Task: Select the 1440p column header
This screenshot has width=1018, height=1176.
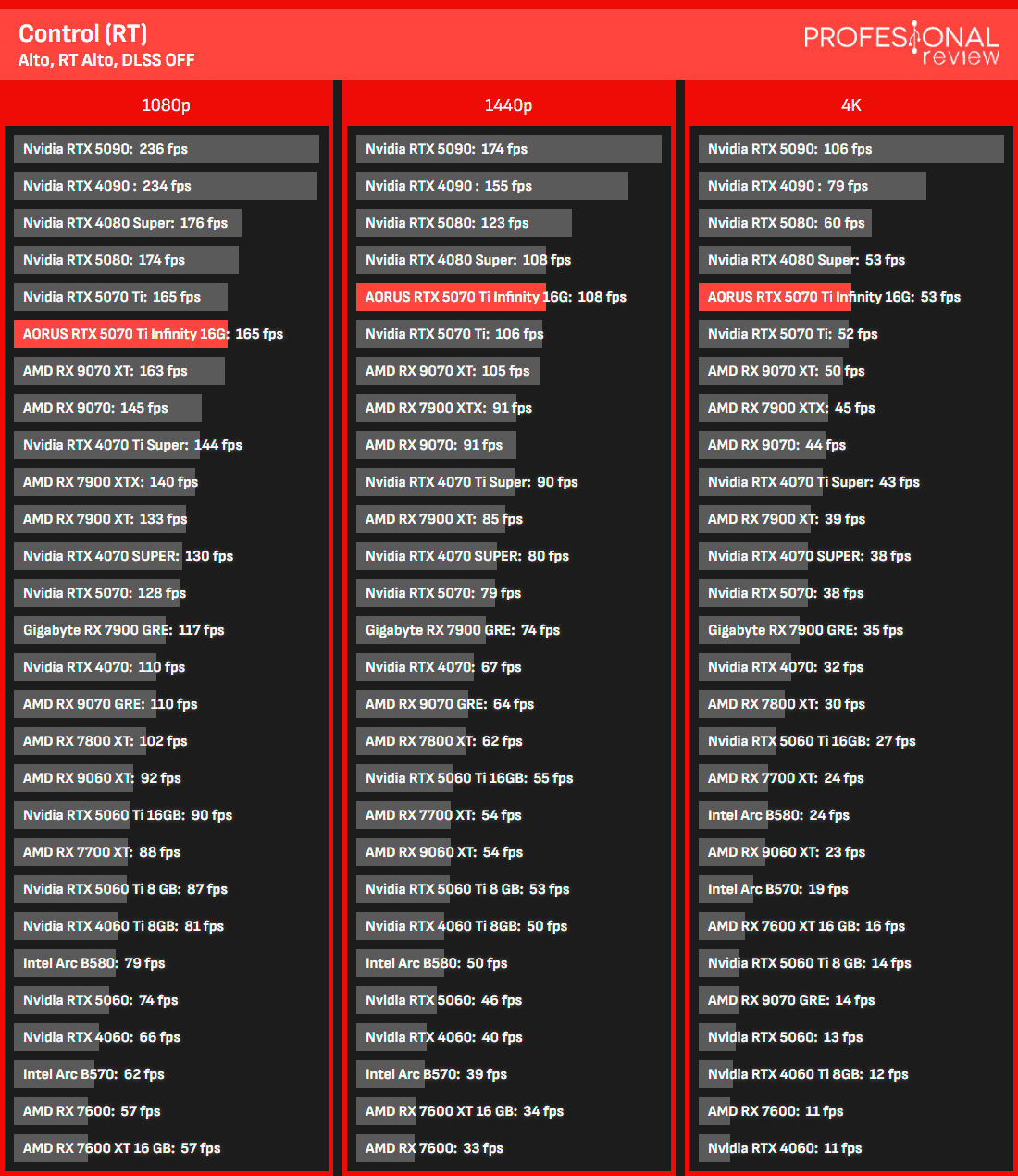Action: click(508, 105)
